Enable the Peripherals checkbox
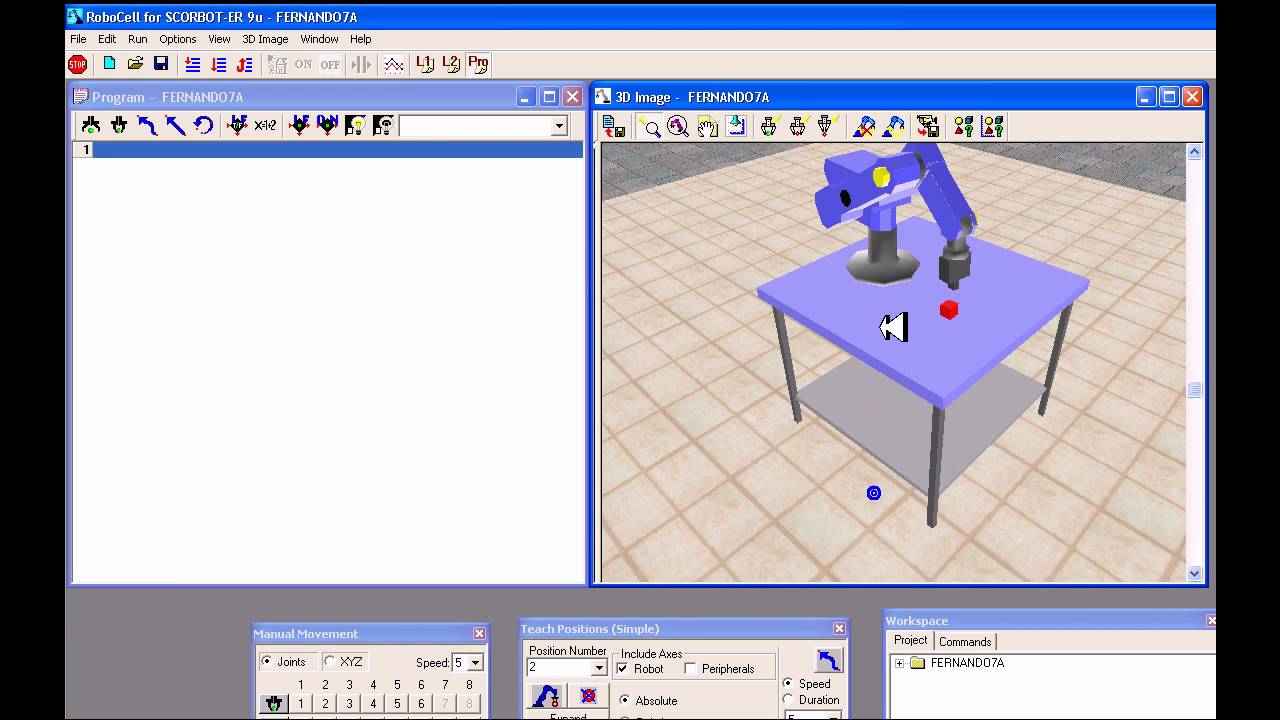The width and height of the screenshot is (1280, 720). (690, 669)
